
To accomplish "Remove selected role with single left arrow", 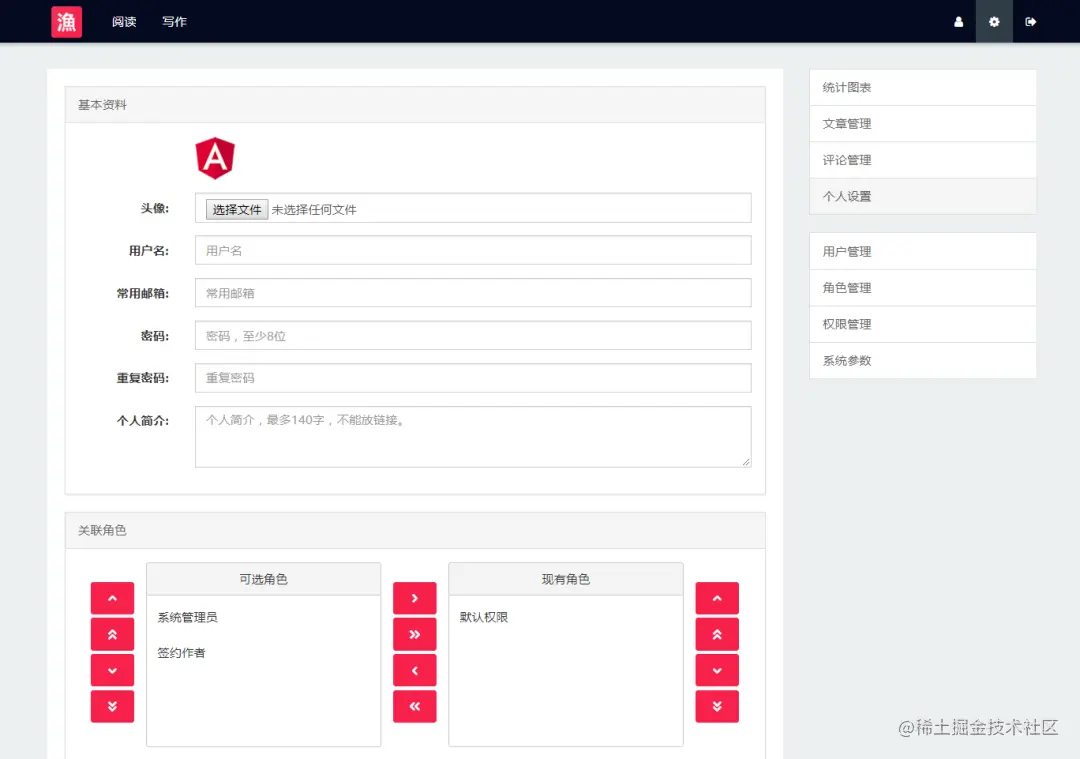I will click(x=415, y=670).
